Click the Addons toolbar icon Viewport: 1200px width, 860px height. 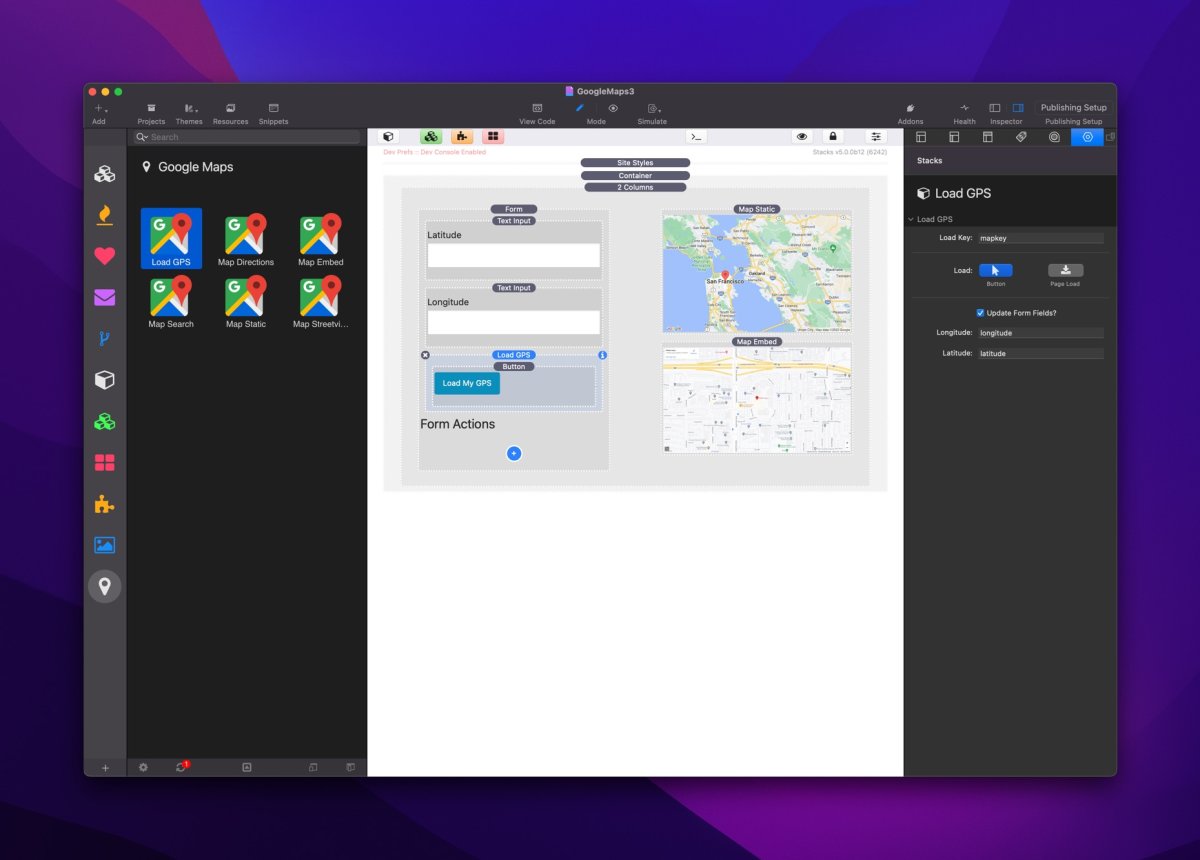[x=910, y=108]
